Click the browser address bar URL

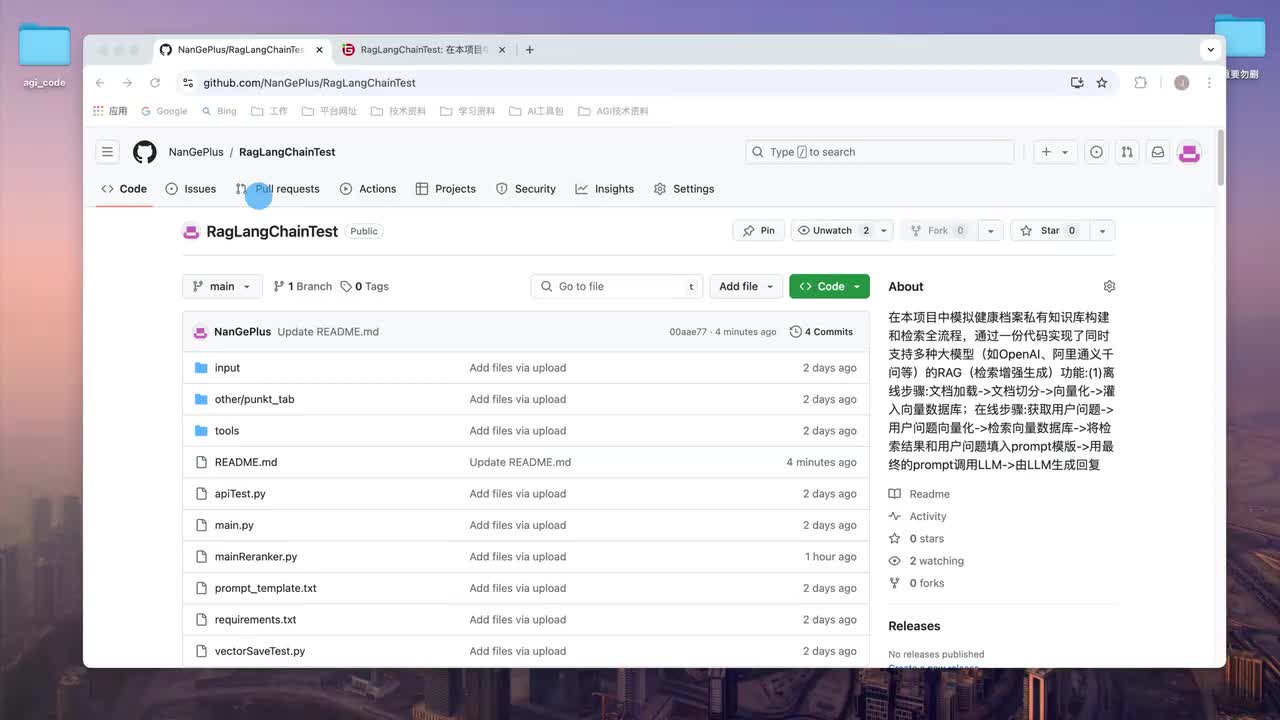tap(309, 83)
